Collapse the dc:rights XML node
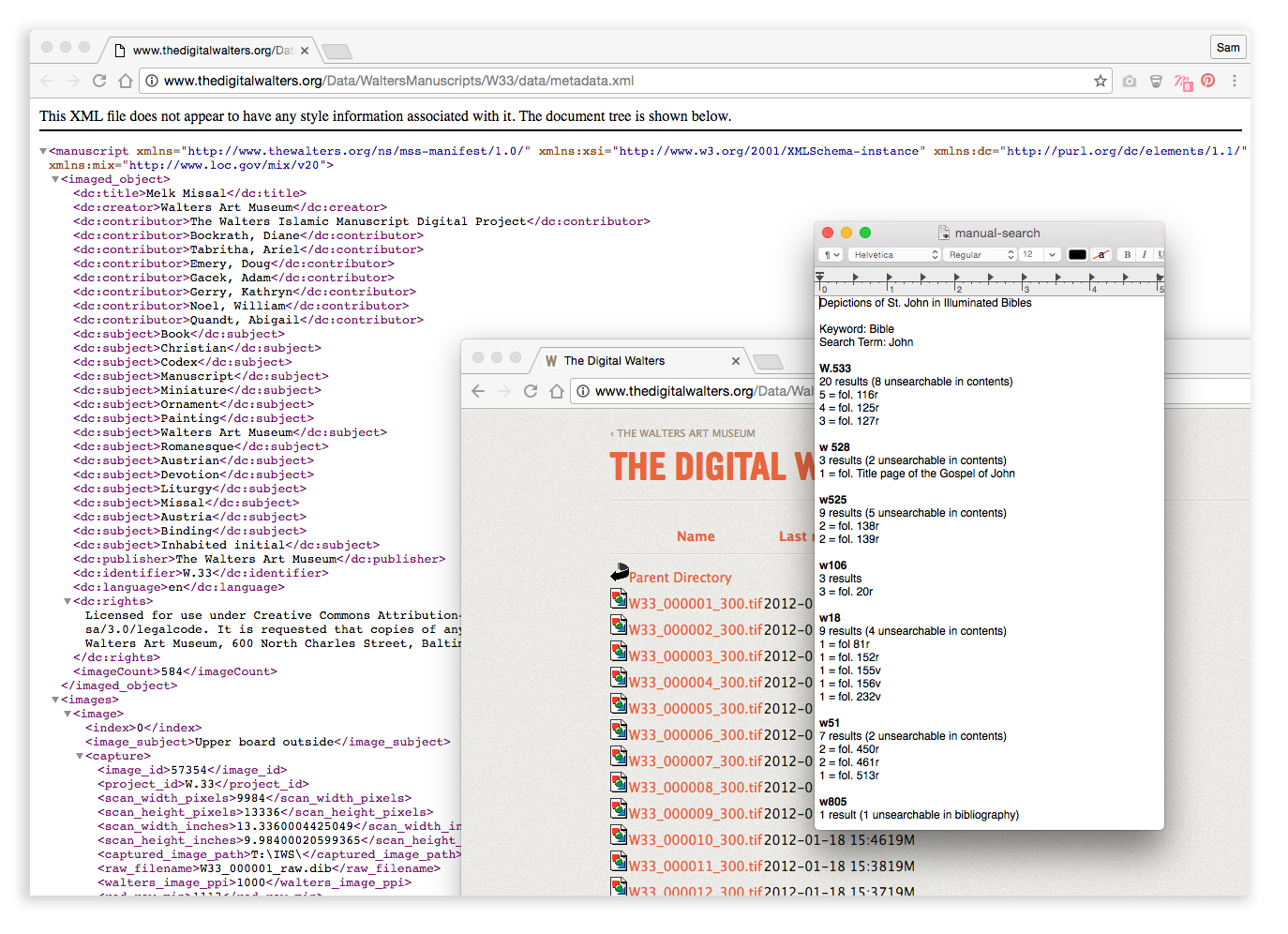 (67, 601)
